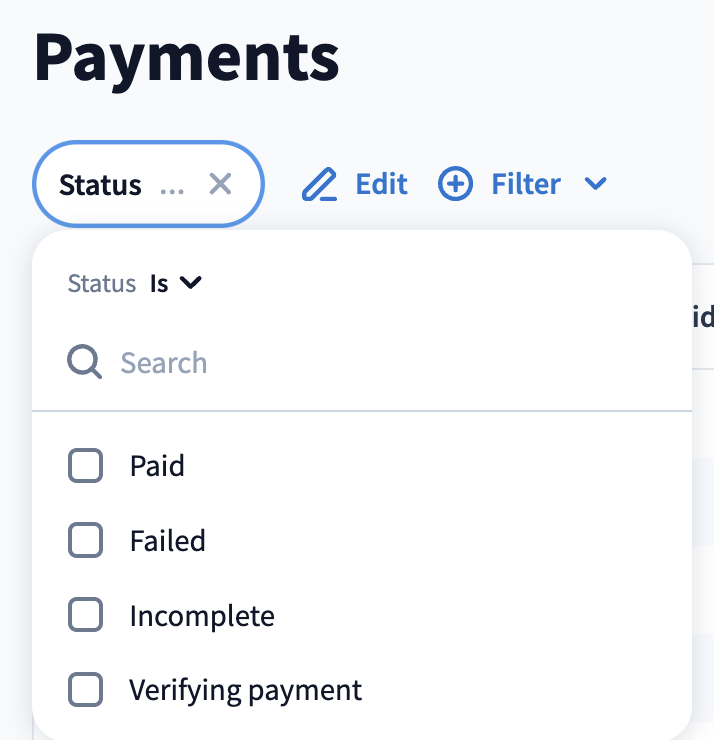Click the Status filter chip label

(100, 185)
